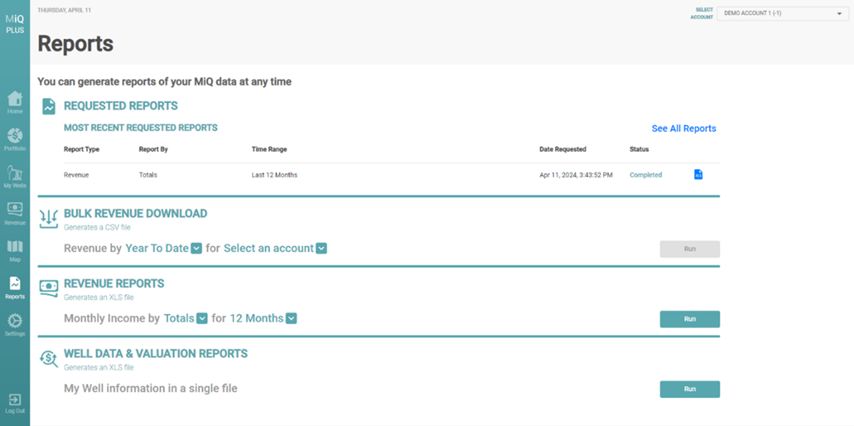Run the Revenue Reports monthly income report

point(690,319)
